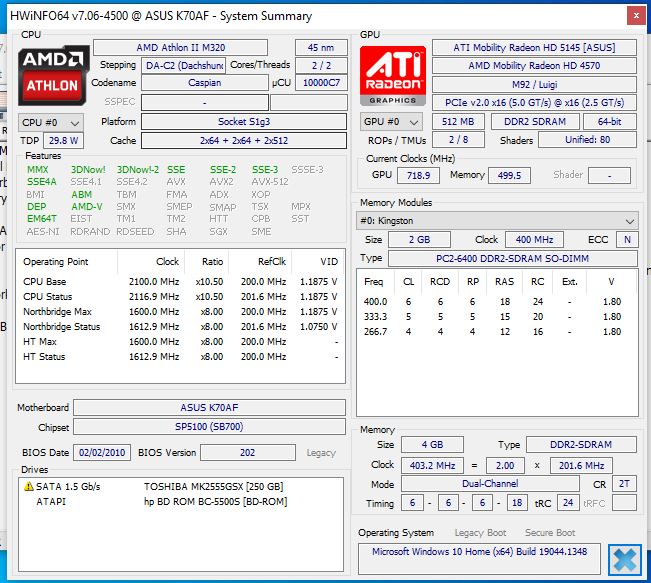The height and width of the screenshot is (583, 651).
Task: Click the memory type DDR2-SDRAM field
Action: (x=581, y=444)
